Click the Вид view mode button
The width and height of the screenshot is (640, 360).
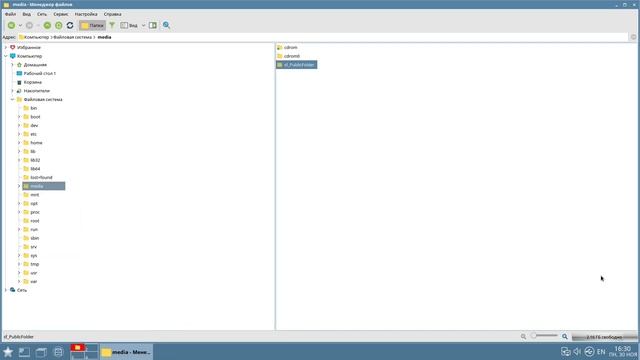[129, 25]
